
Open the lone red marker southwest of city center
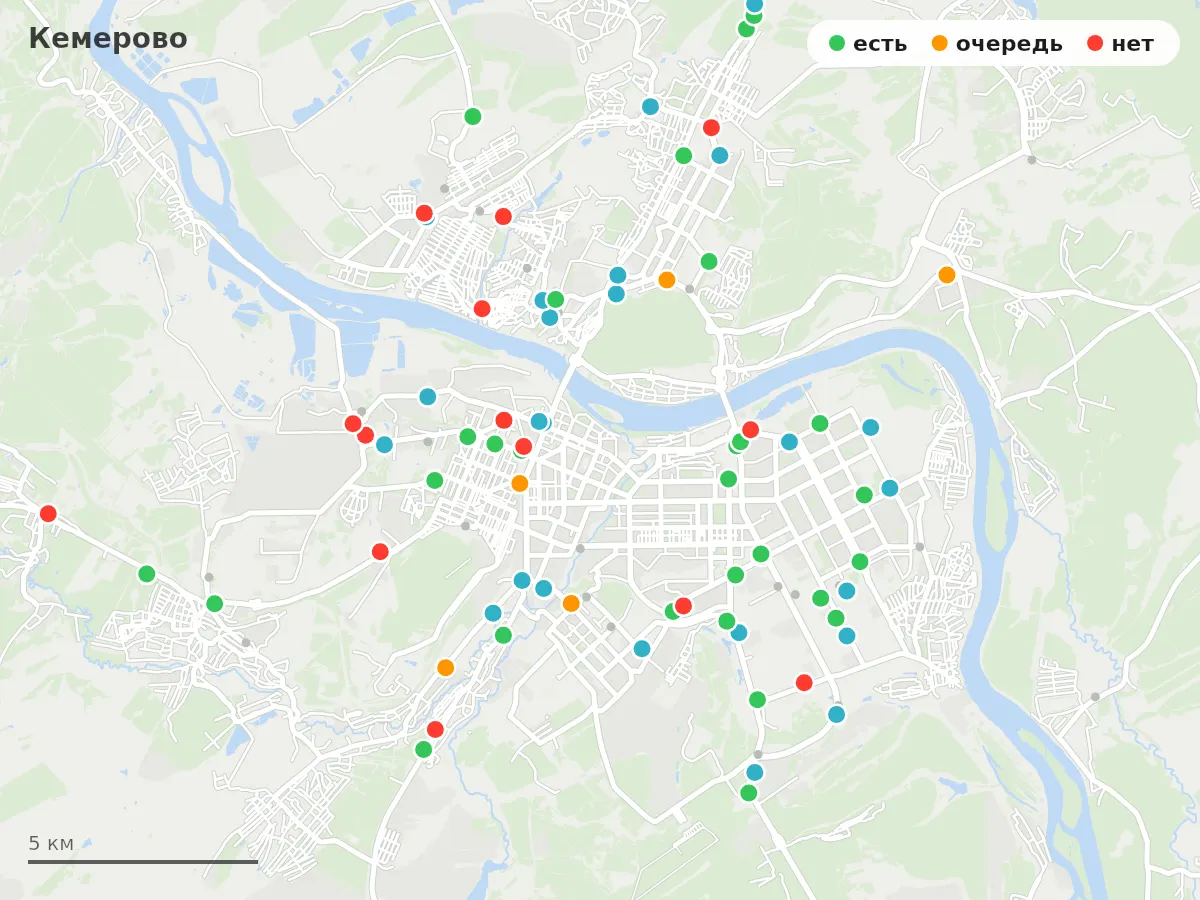[x=380, y=551]
